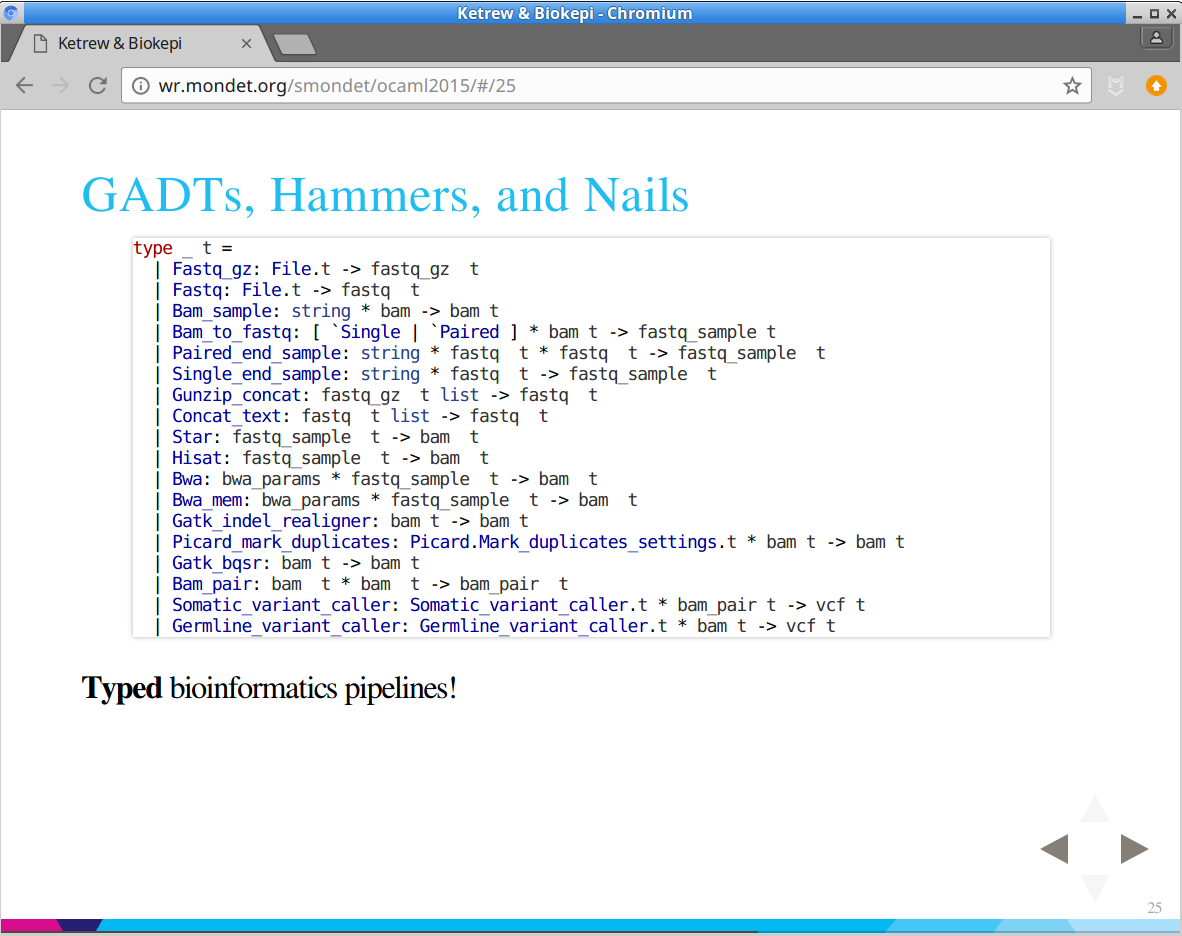
Task: Open the orange circular extension icon
Action: 1156,86
